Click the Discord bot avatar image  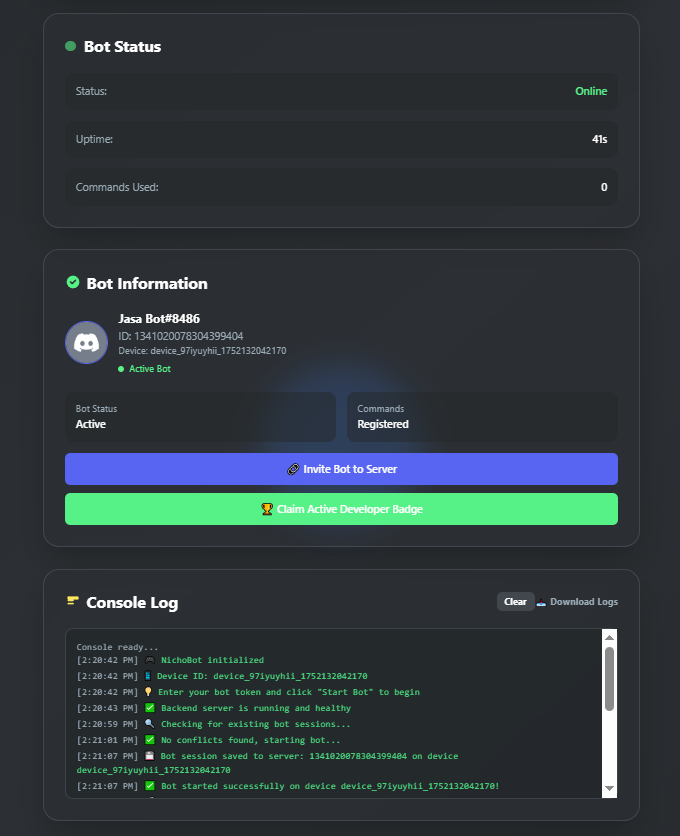tap(86, 343)
